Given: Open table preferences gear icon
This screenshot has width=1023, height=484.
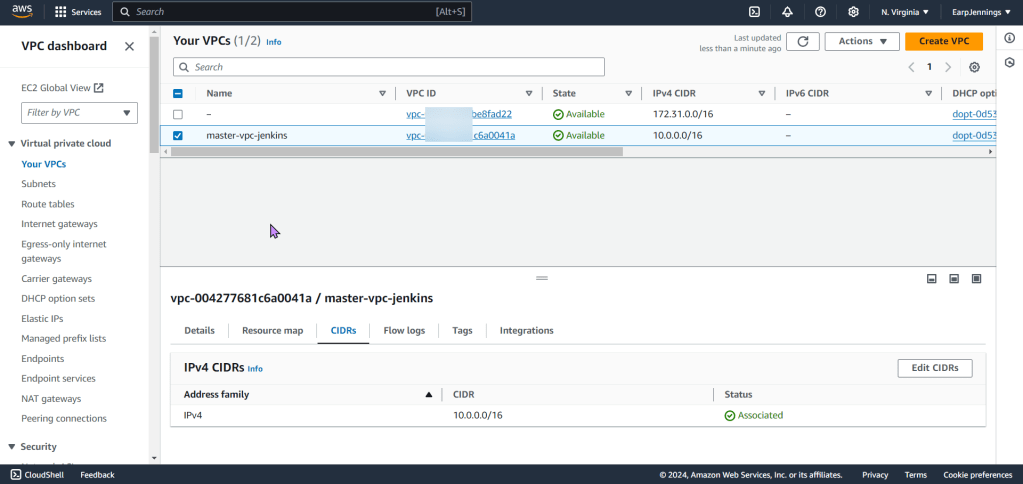Looking at the screenshot, I should click(974, 67).
